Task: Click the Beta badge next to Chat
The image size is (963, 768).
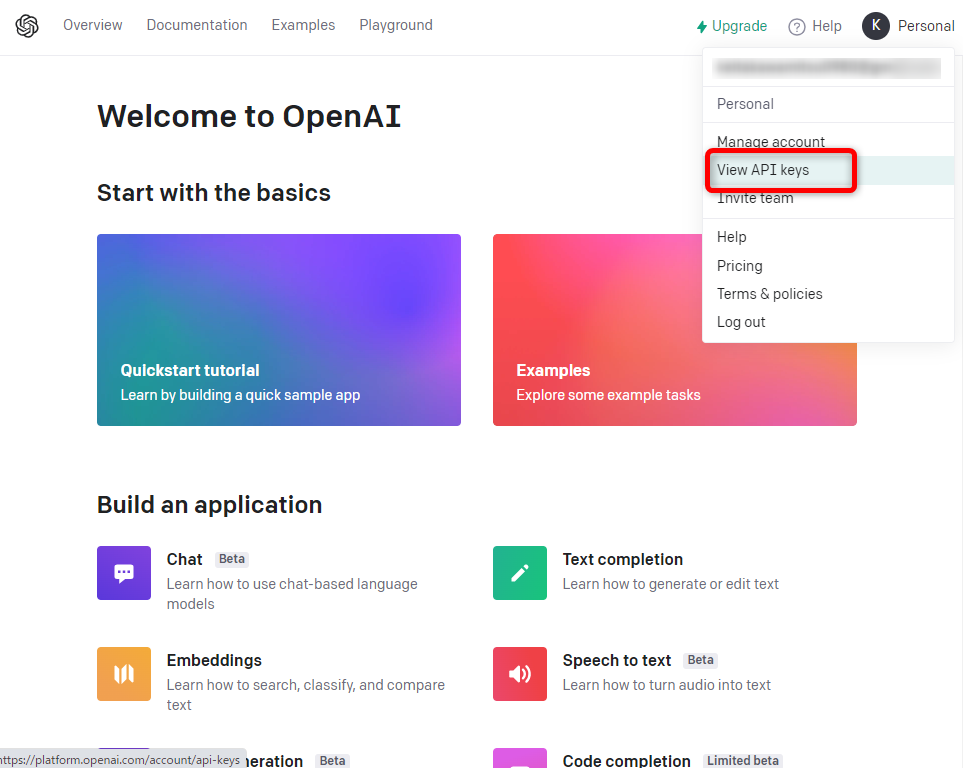Action: pos(232,559)
